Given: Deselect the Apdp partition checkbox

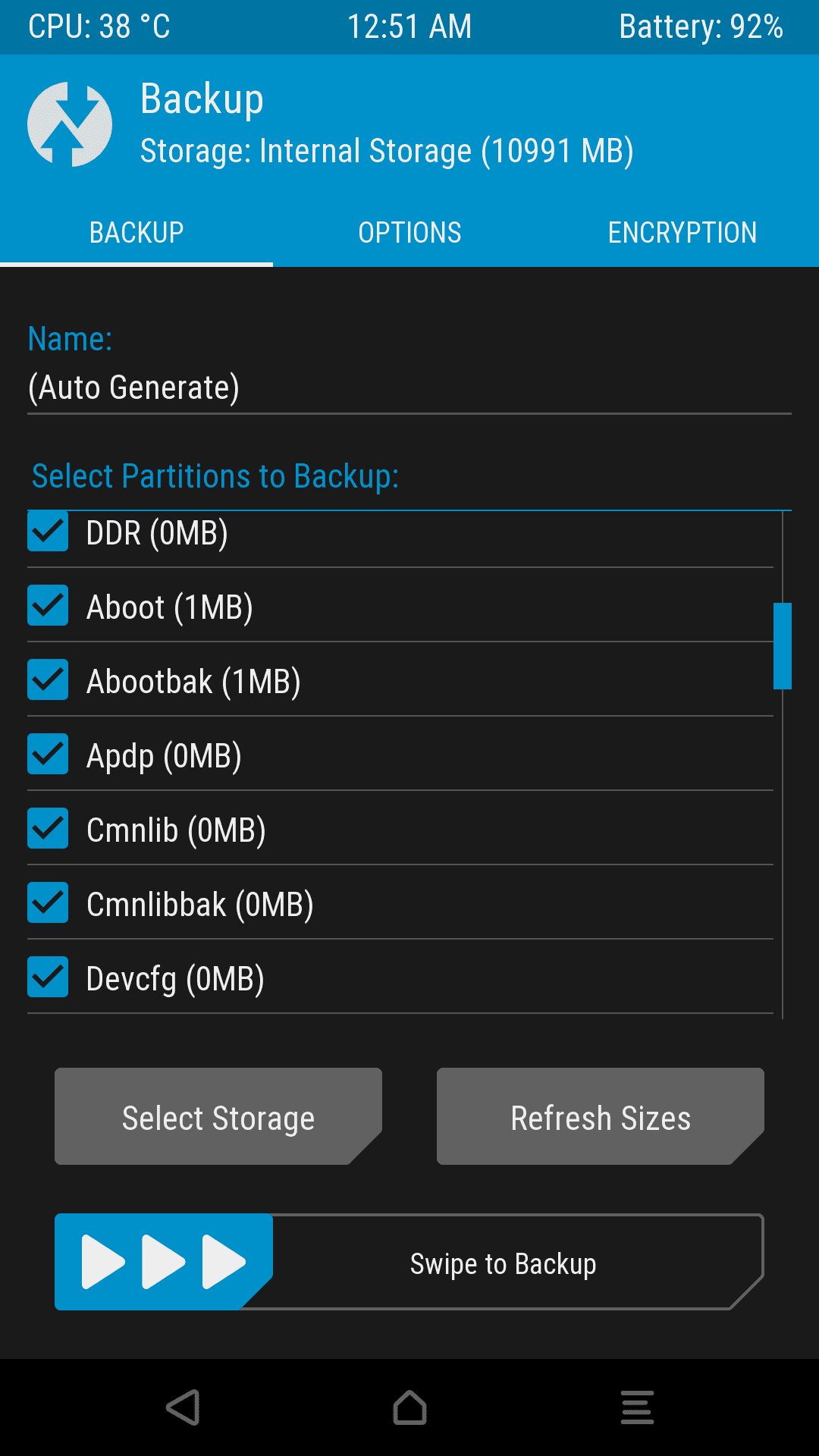Looking at the screenshot, I should point(48,755).
